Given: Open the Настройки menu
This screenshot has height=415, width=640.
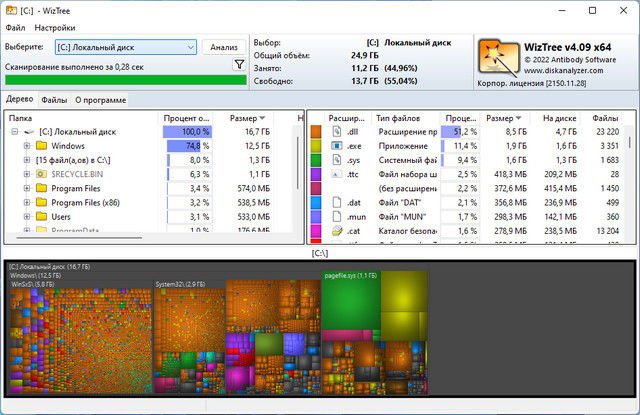Looking at the screenshot, I should (54, 27).
